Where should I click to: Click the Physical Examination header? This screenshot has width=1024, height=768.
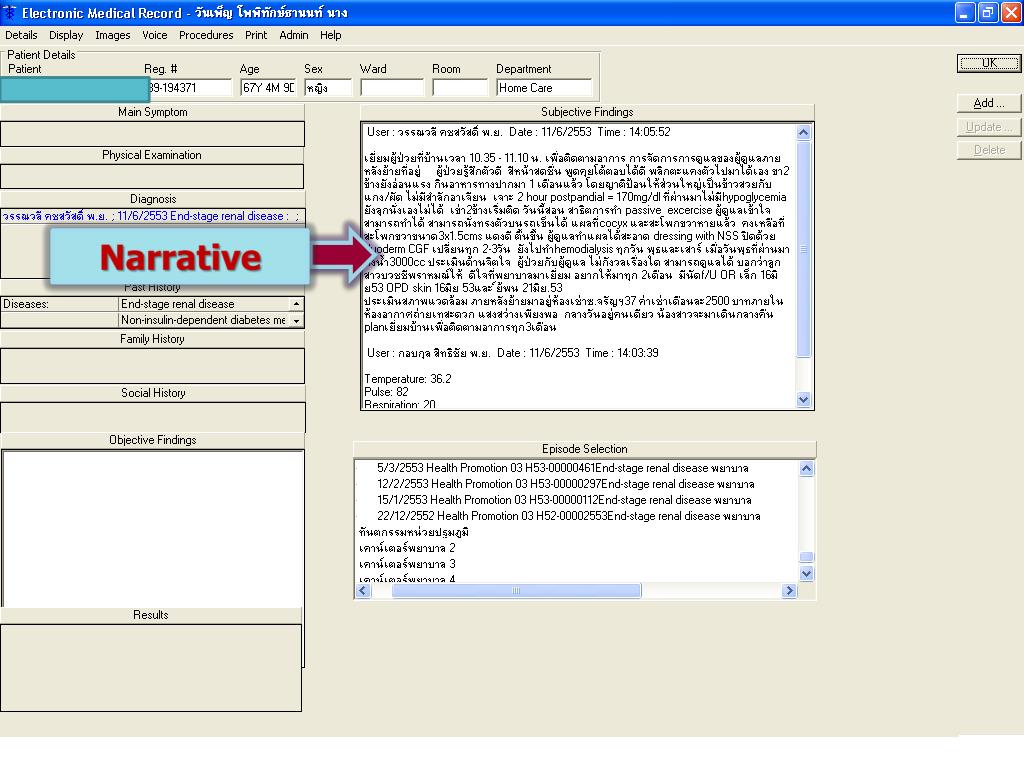152,155
